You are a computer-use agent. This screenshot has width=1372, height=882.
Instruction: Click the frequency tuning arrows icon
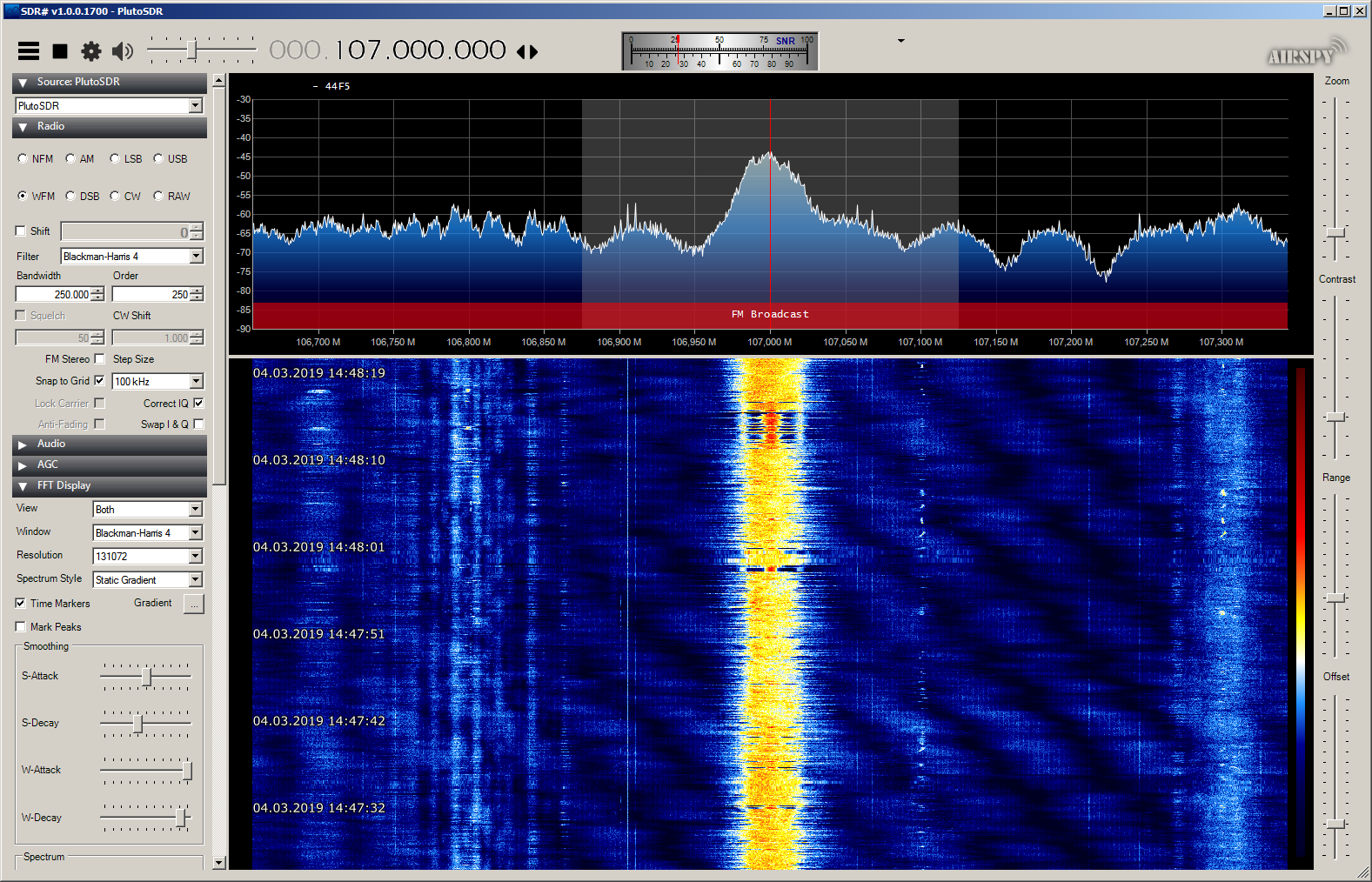[x=527, y=52]
